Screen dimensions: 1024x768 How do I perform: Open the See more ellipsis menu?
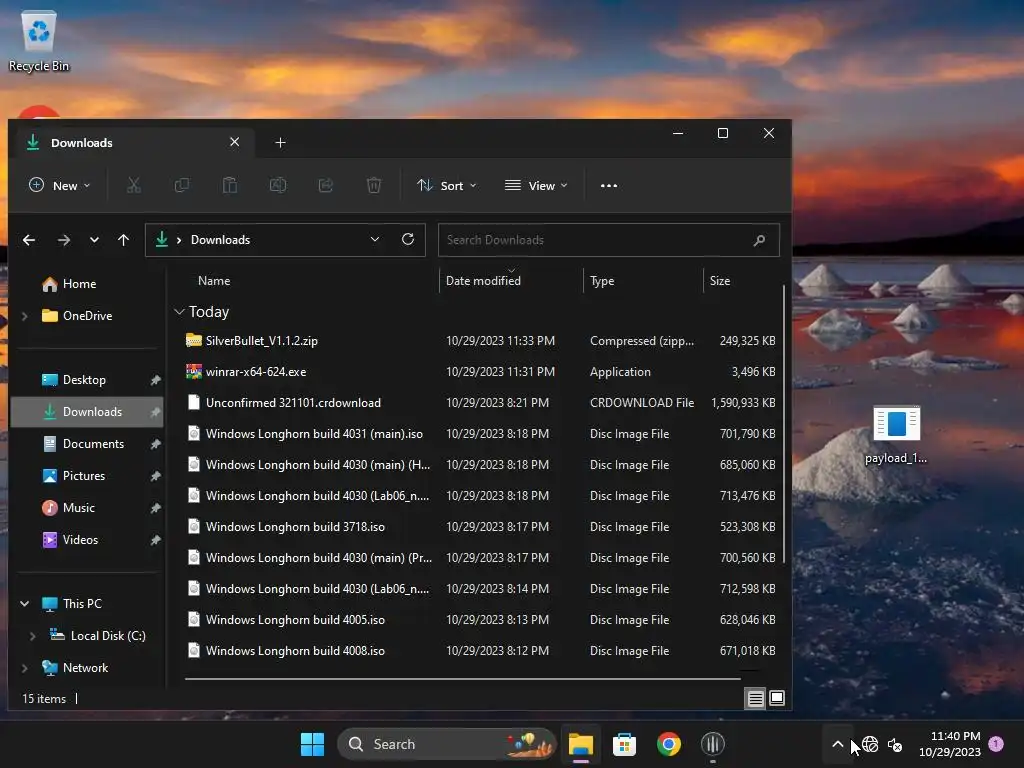[x=609, y=185]
